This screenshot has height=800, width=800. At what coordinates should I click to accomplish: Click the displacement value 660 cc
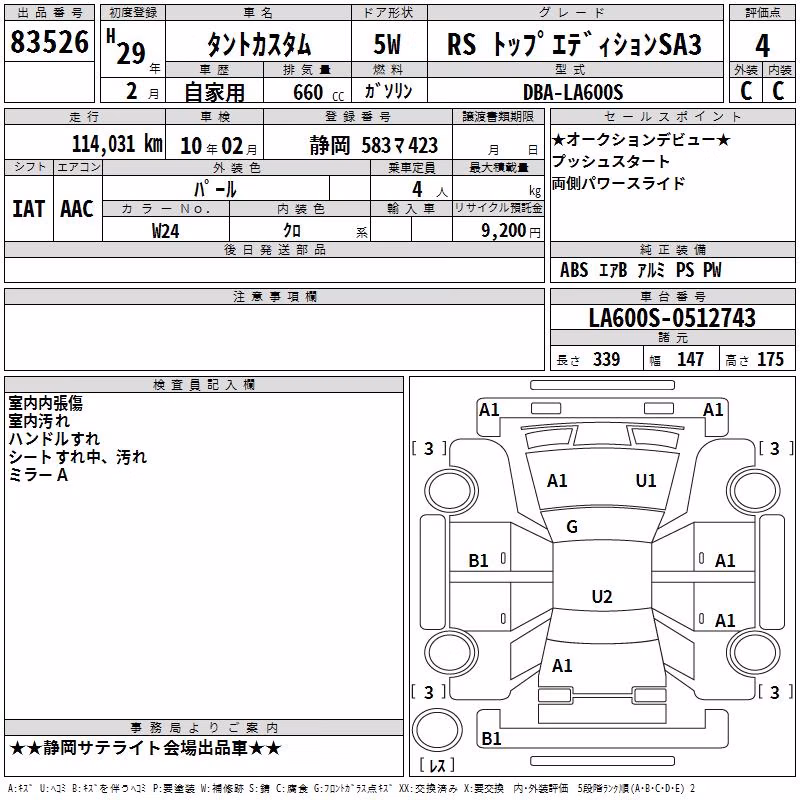[x=318, y=93]
